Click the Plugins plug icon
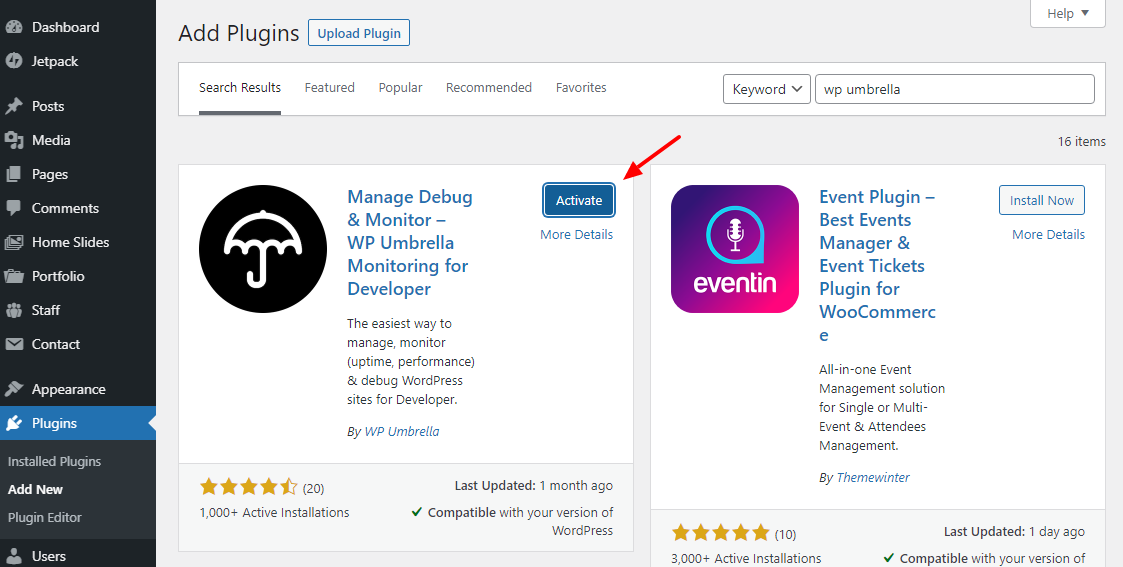The image size is (1123, 567). (14, 423)
